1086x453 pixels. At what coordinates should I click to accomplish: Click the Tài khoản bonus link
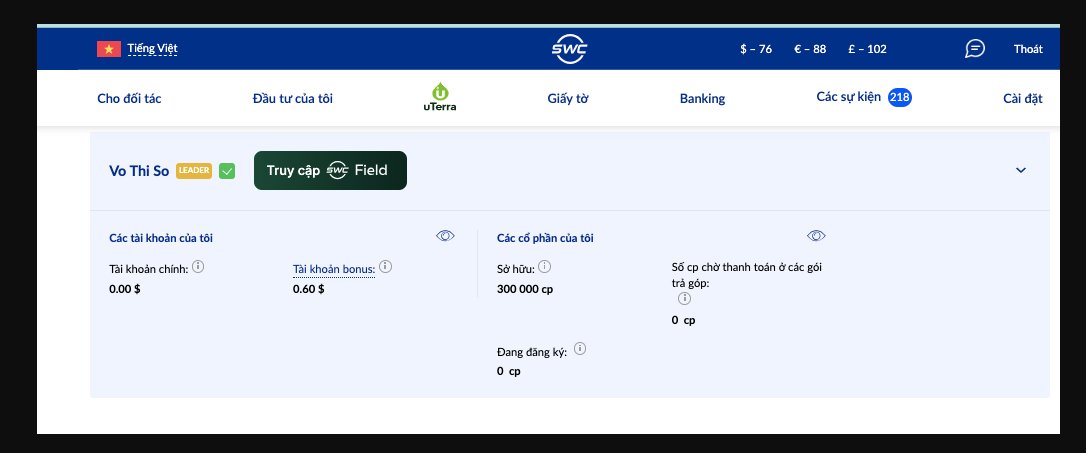333,269
